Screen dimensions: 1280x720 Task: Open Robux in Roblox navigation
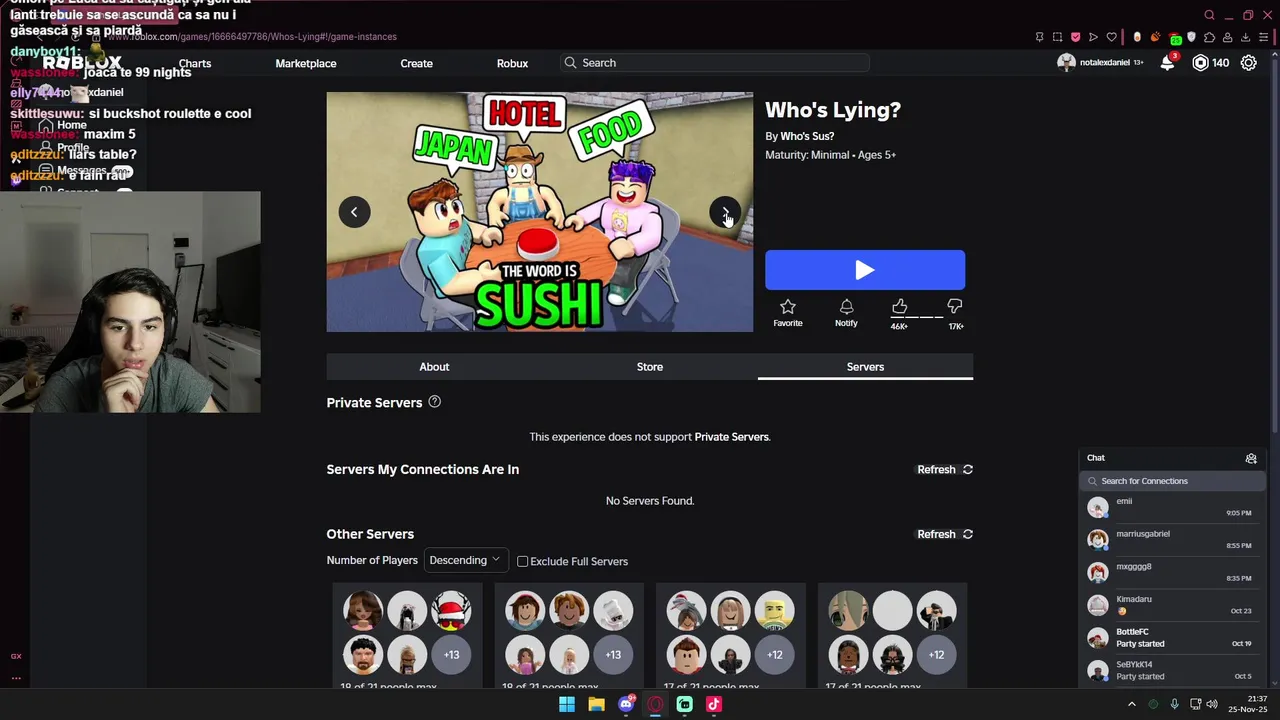[512, 63]
